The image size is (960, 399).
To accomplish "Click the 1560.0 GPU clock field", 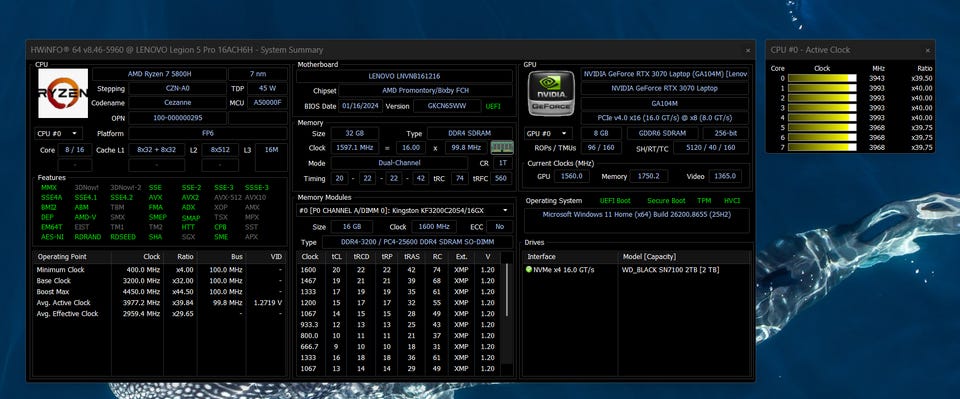I will pyautogui.click(x=572, y=176).
